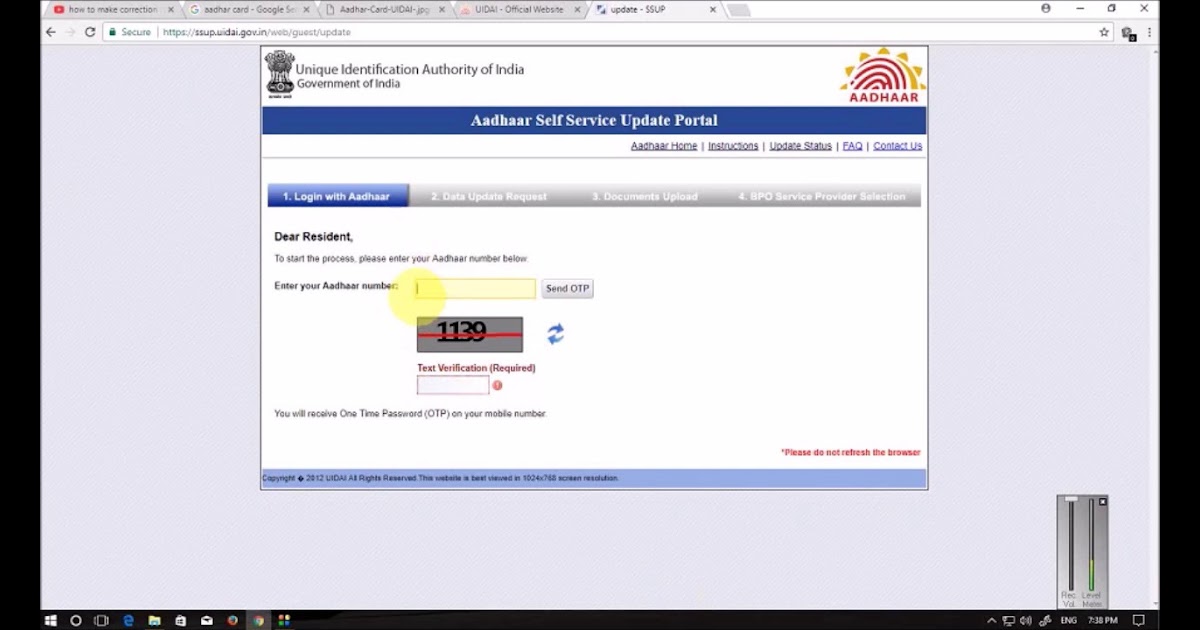Select '2. Data Update Request' step tab
Image resolution: width=1200 pixels, height=630 pixels.
[x=489, y=196]
